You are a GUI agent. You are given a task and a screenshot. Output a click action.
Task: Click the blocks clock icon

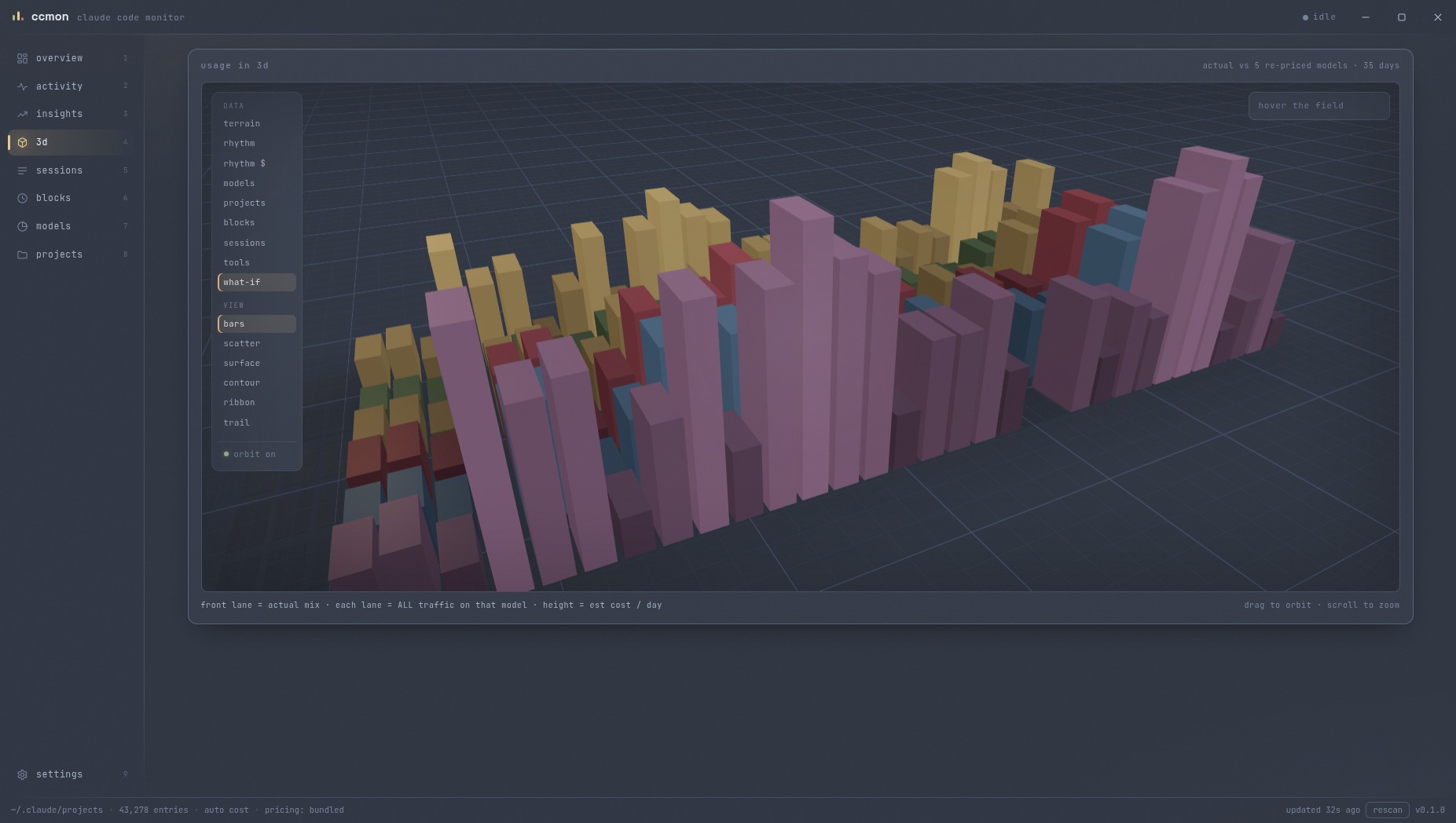coord(22,198)
